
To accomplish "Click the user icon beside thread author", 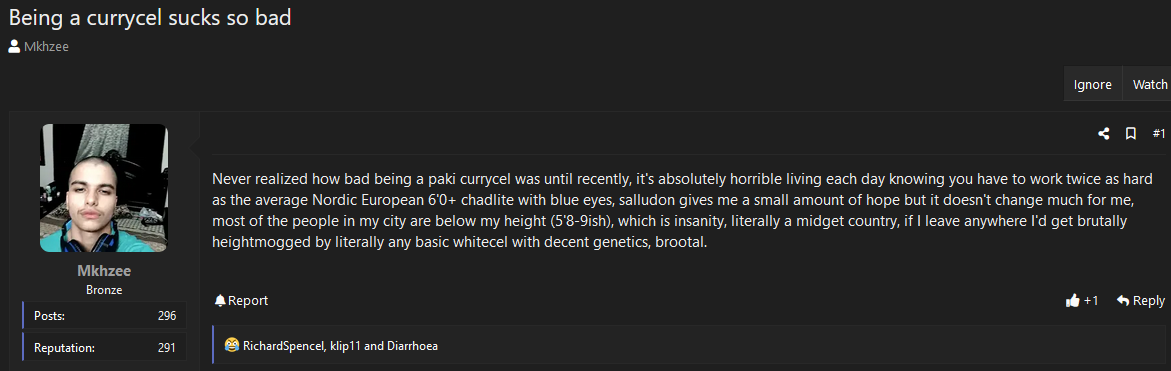I will pos(14,46).
